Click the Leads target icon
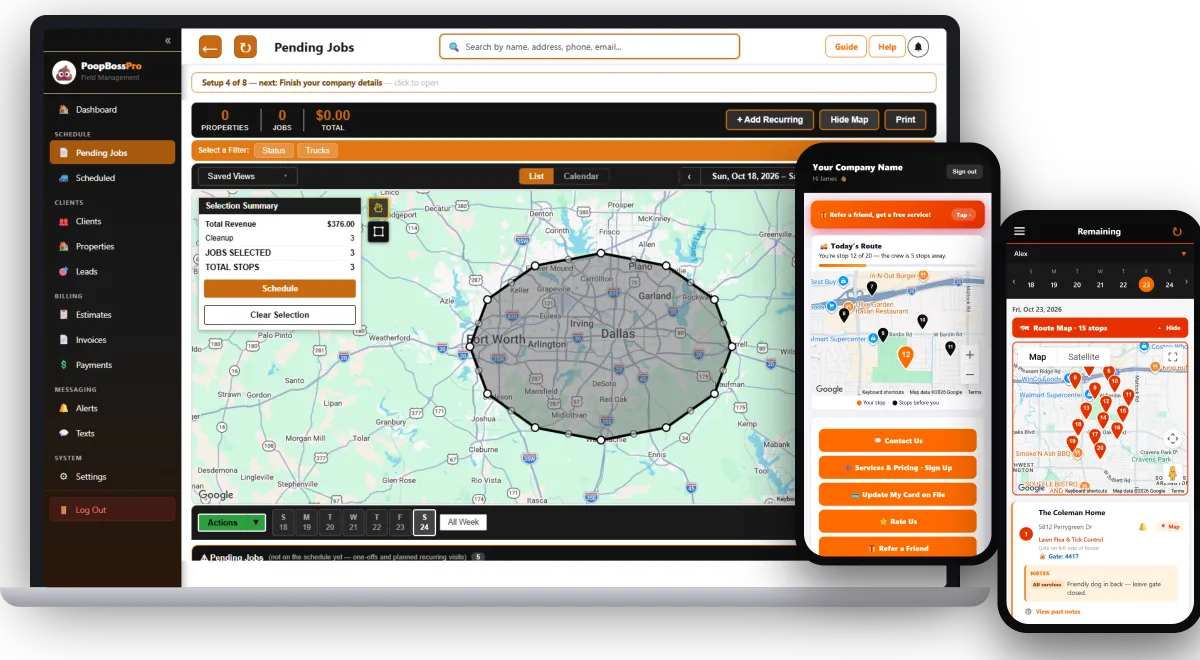 (x=64, y=272)
